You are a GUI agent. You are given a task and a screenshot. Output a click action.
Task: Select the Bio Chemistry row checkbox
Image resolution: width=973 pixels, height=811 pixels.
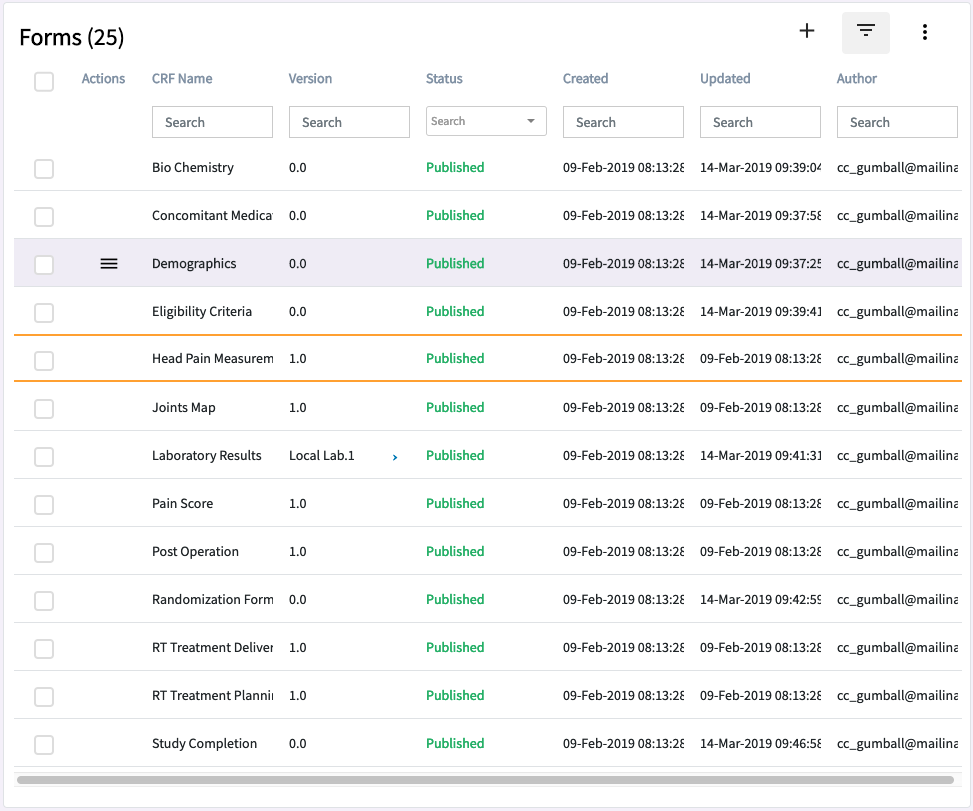click(x=44, y=168)
